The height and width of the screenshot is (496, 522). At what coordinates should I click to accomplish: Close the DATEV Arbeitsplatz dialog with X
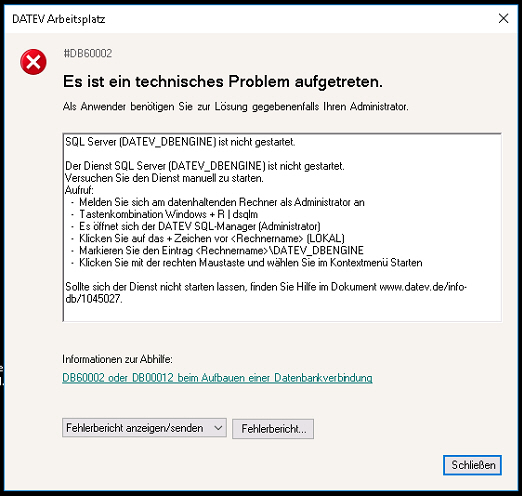point(503,18)
